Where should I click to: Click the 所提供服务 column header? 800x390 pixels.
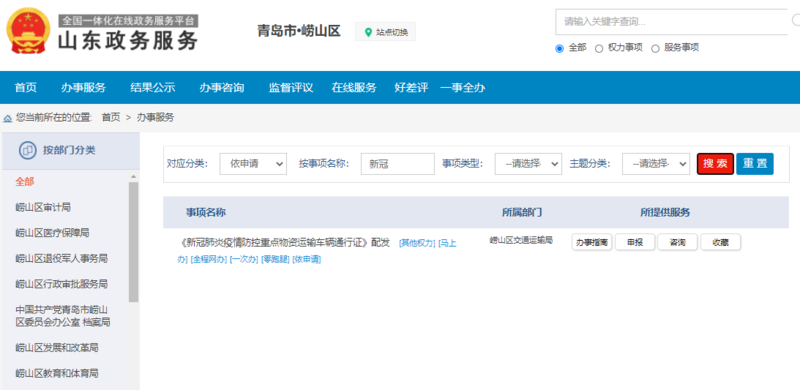click(665, 213)
